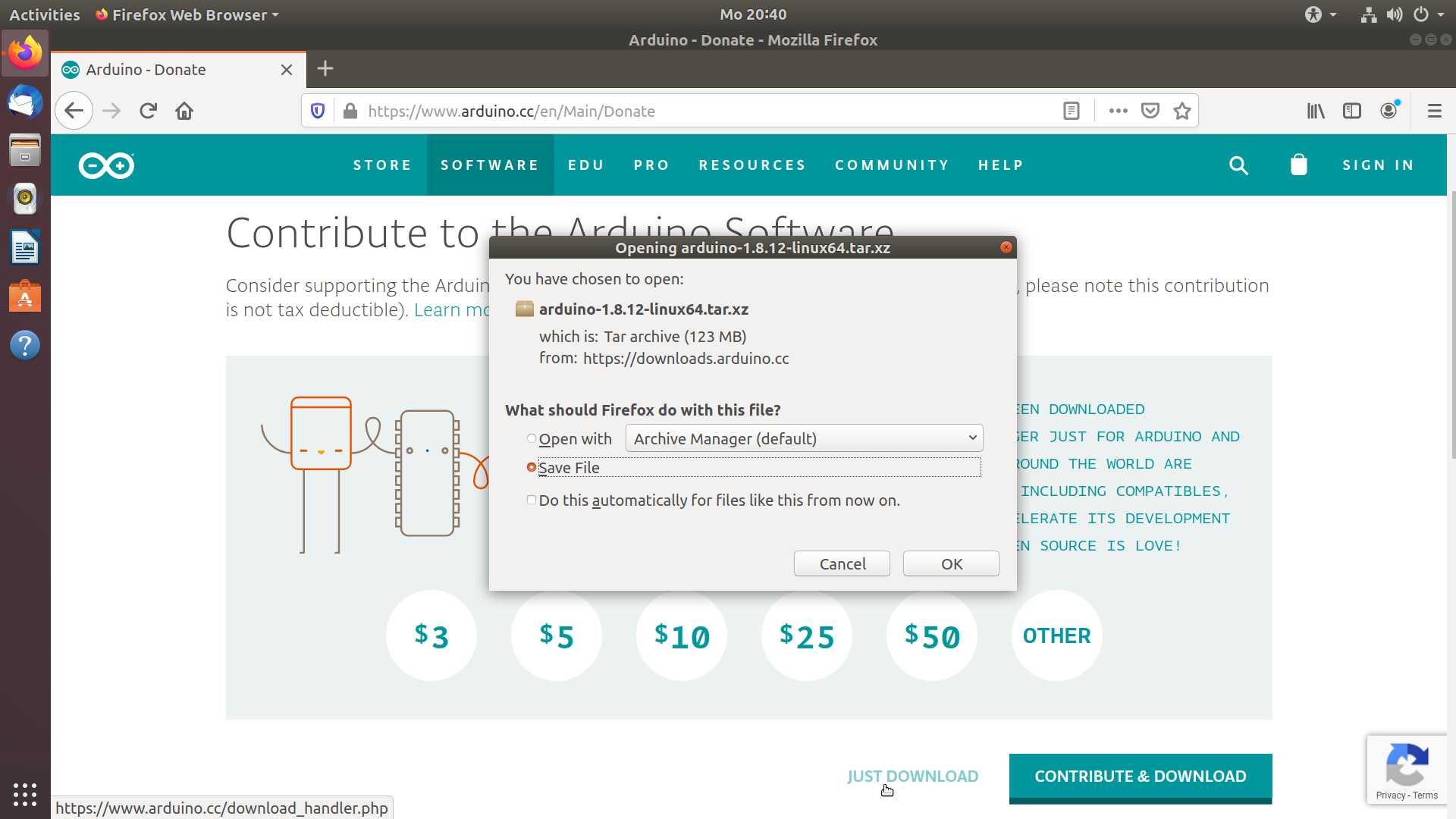Follow the Learn more link
The width and height of the screenshot is (1456, 819).
tap(451, 309)
